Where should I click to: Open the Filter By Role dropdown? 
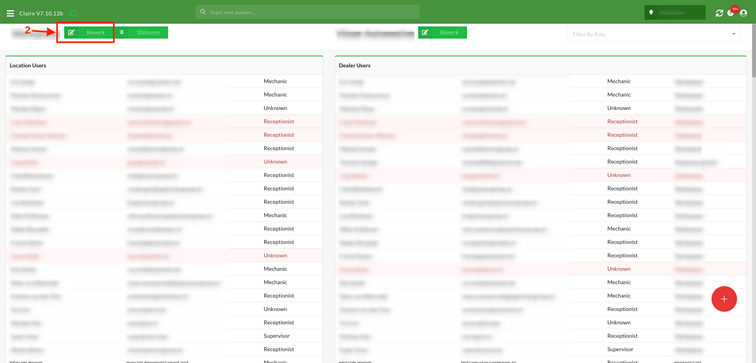(654, 34)
